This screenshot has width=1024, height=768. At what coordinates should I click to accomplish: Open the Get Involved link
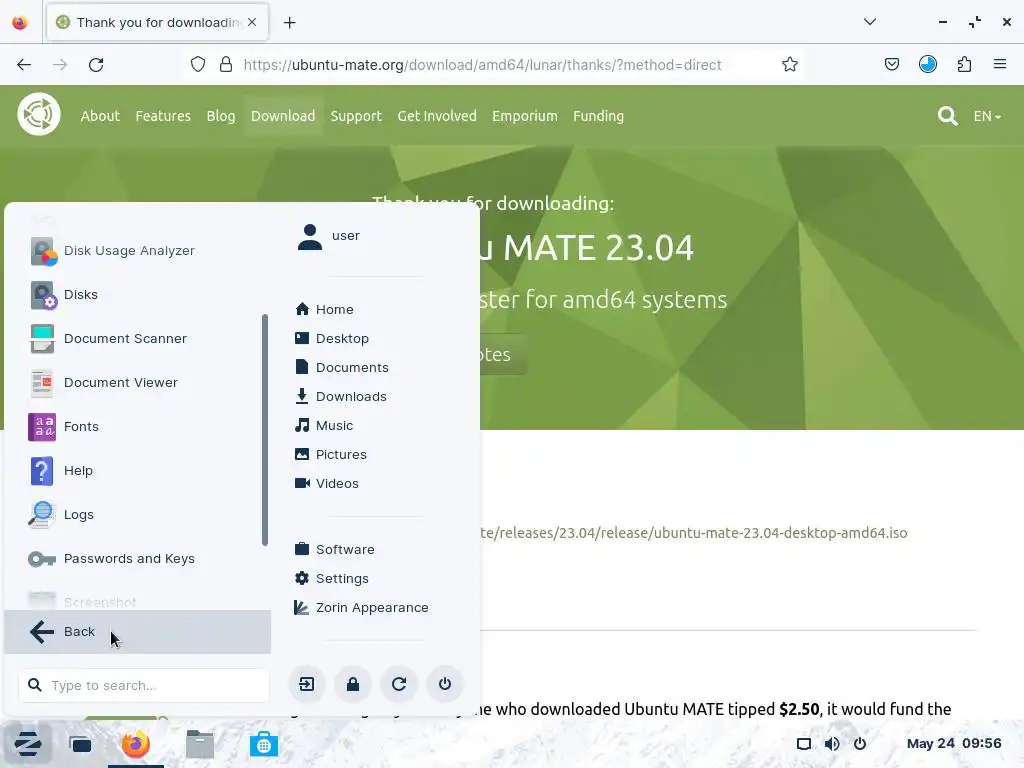(x=437, y=116)
